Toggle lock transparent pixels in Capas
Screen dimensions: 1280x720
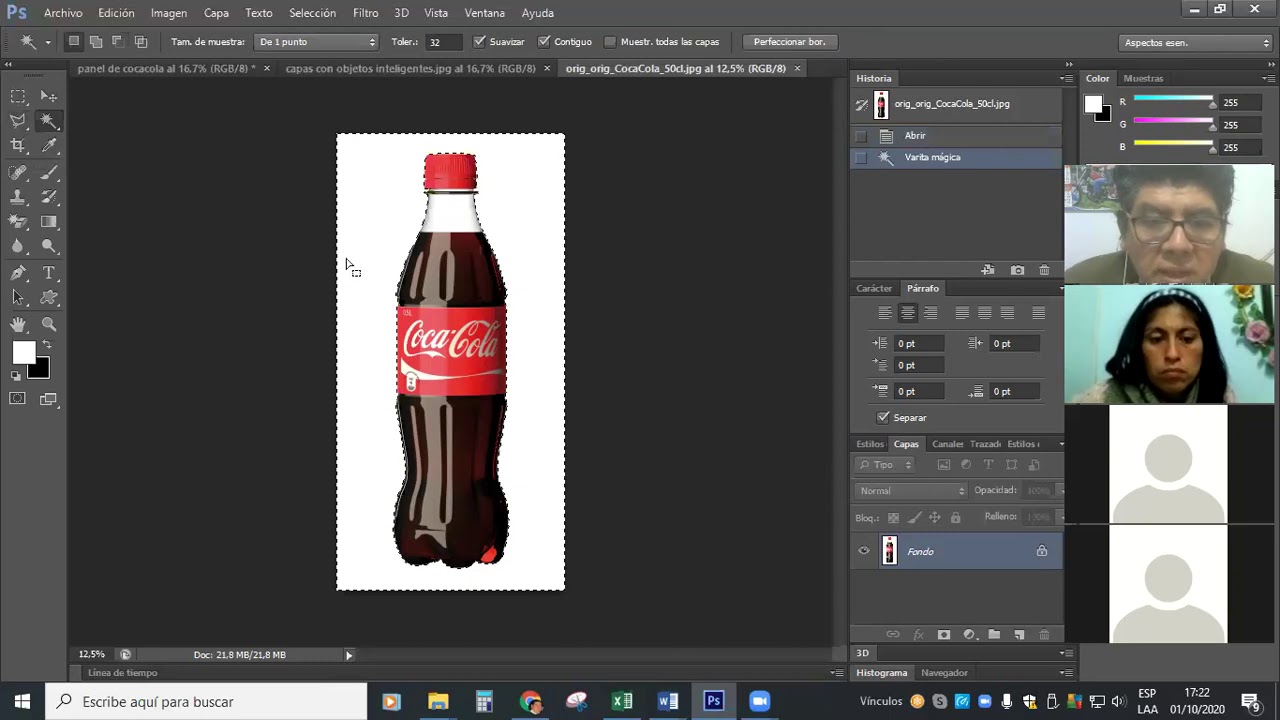pos(893,518)
